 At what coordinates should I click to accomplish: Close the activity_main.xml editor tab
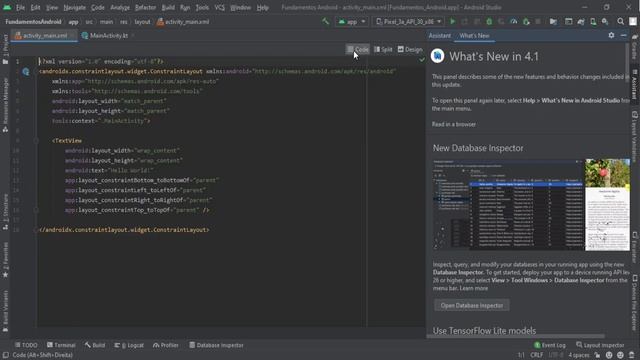(x=73, y=36)
